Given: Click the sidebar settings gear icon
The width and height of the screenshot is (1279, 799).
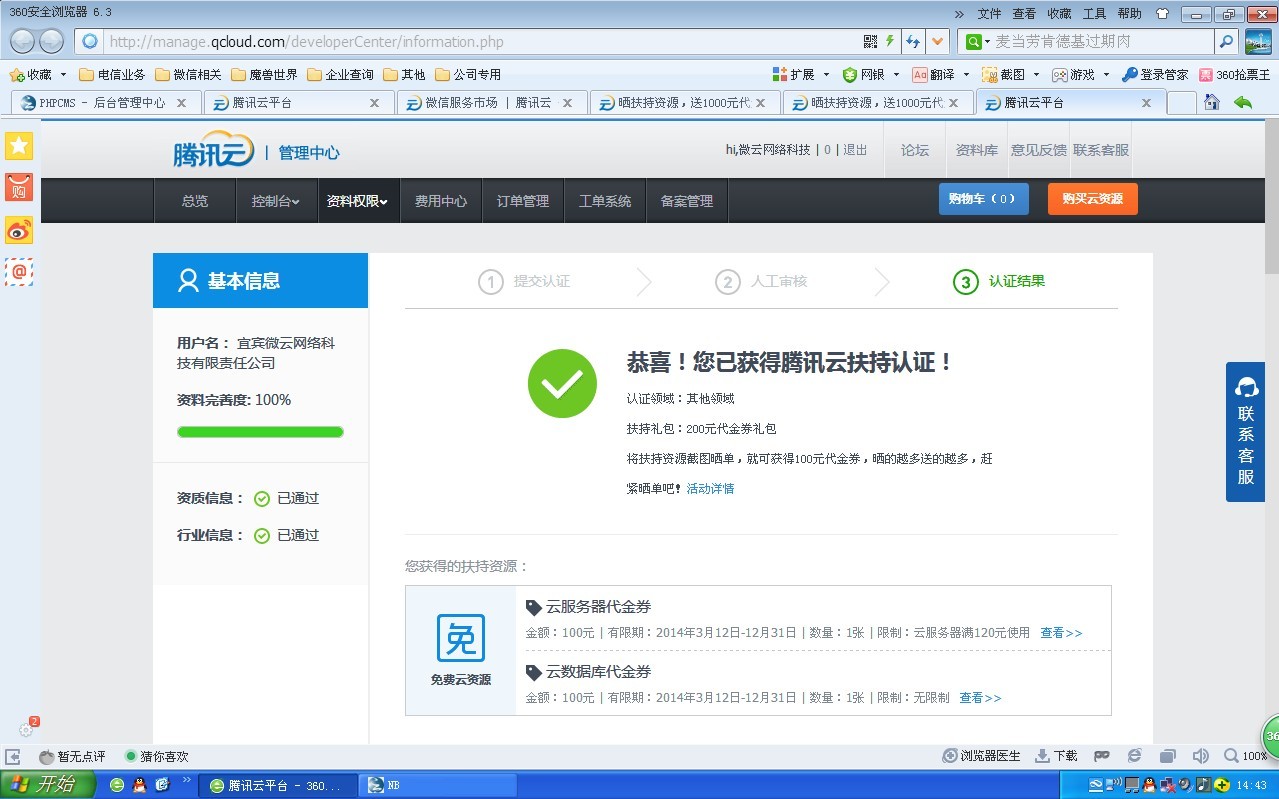Looking at the screenshot, I should pyautogui.click(x=27, y=729).
